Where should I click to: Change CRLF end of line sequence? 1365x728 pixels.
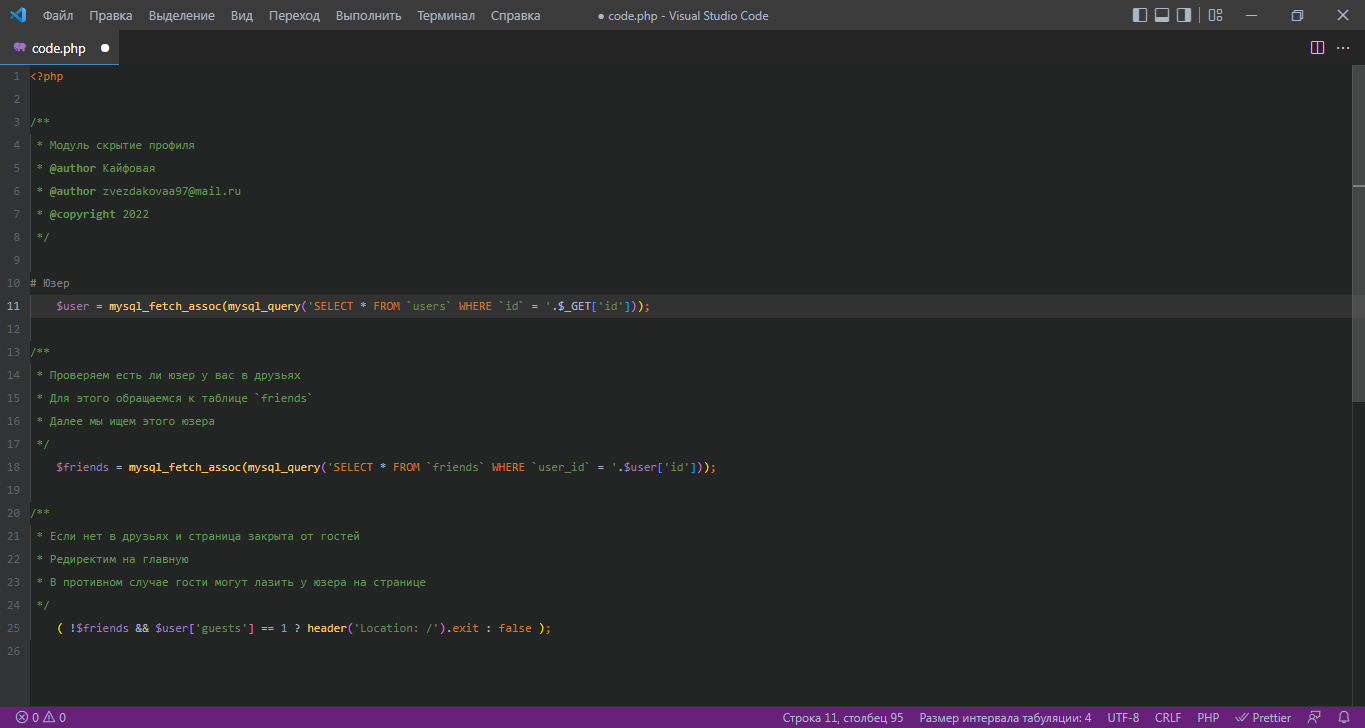click(1168, 717)
